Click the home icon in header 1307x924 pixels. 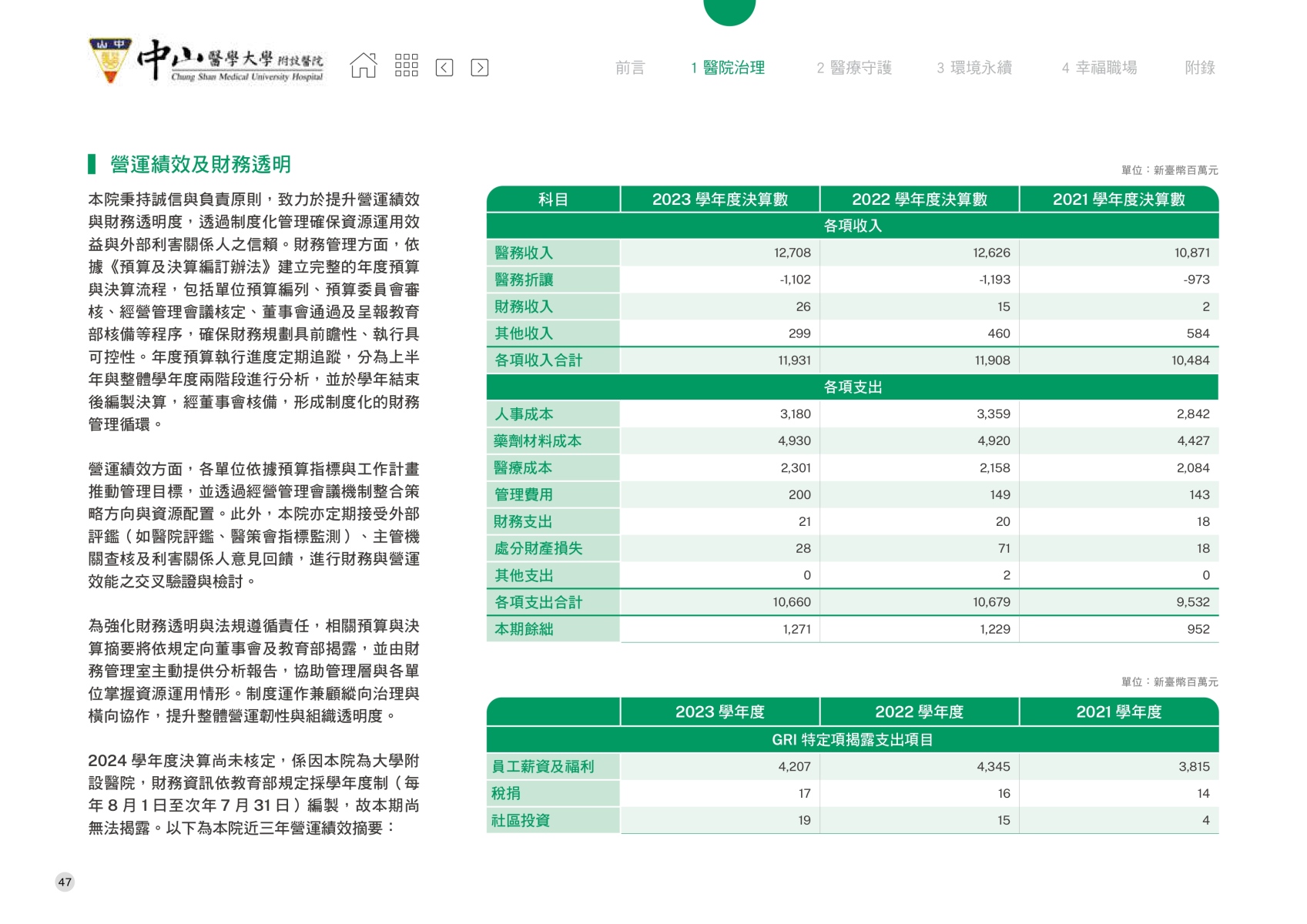point(364,66)
